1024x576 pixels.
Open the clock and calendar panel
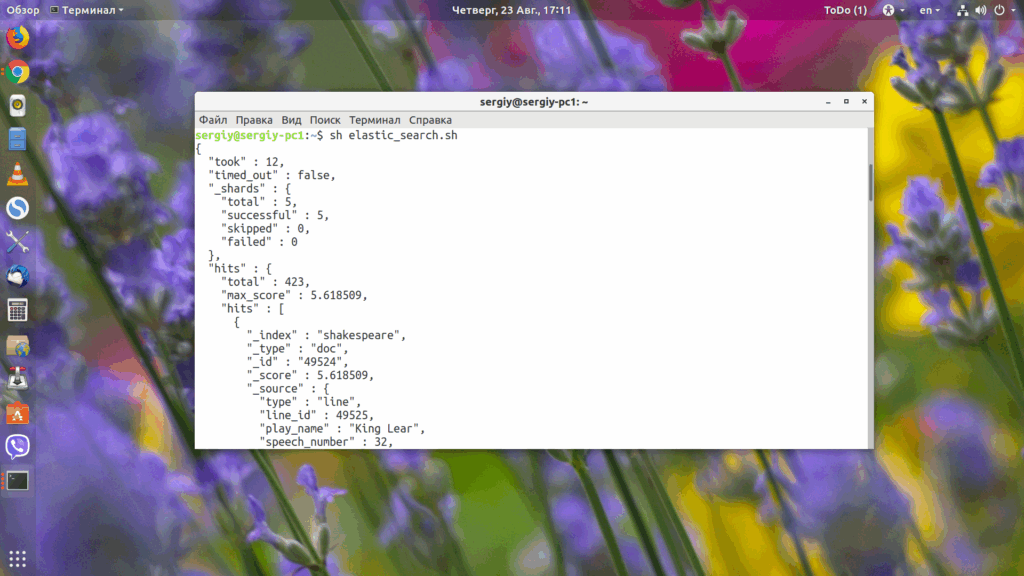511,10
